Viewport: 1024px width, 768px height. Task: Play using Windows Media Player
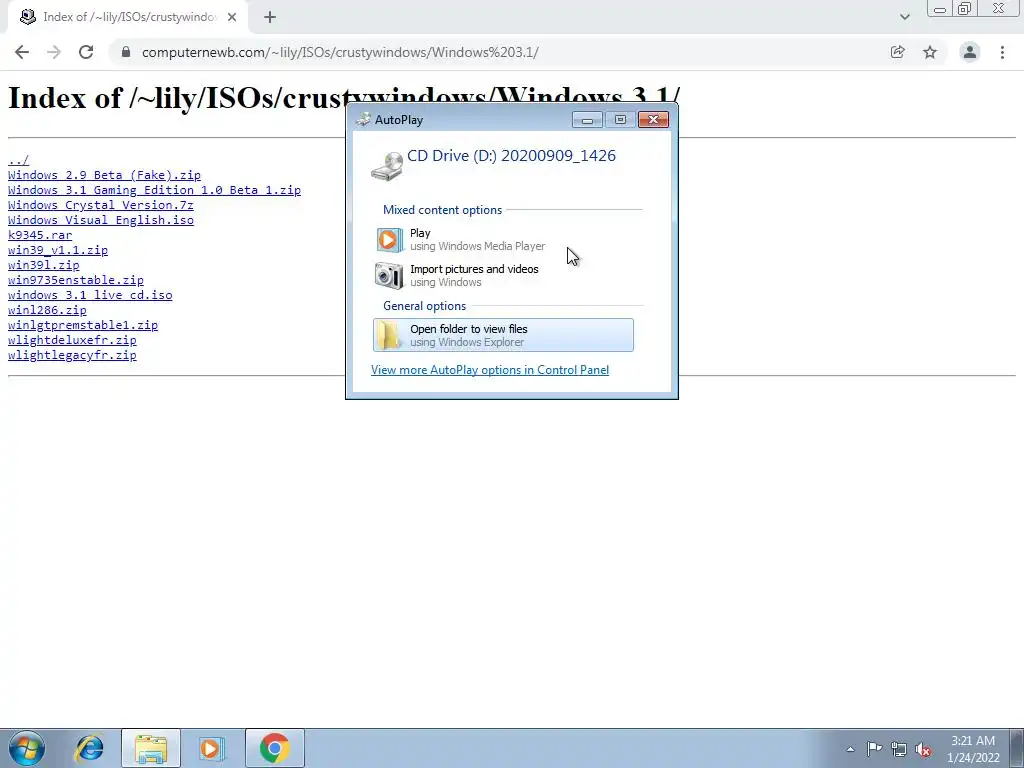pyautogui.click(x=503, y=240)
